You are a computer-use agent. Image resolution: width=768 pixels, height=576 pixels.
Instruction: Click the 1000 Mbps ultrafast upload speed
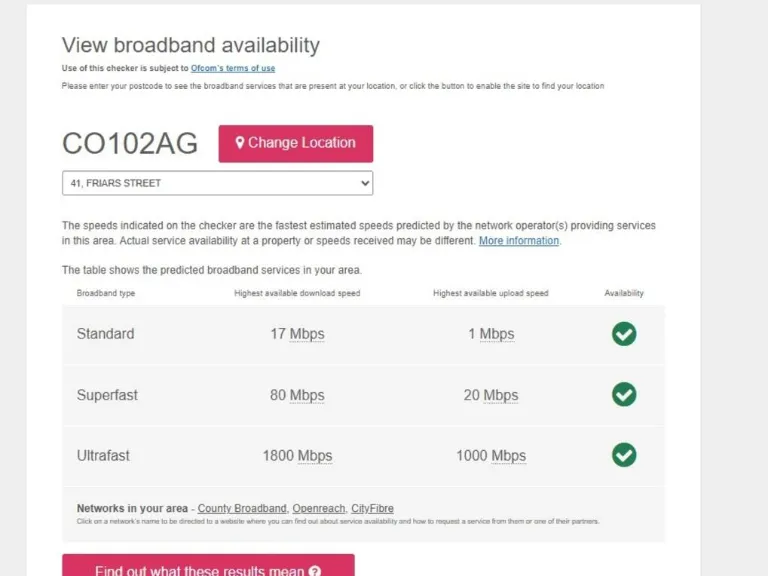pyautogui.click(x=491, y=456)
